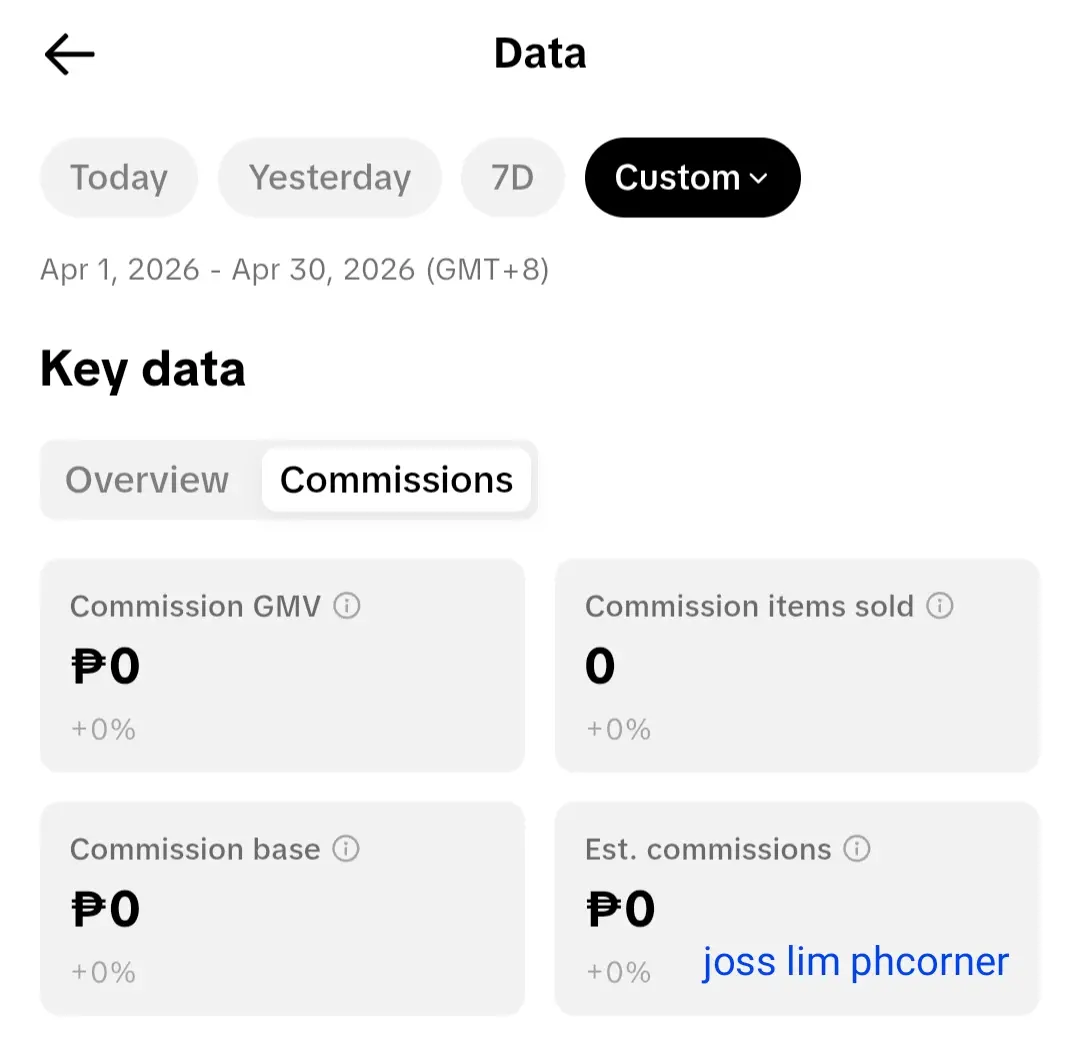Open the Commission base card

pyautogui.click(x=282, y=908)
